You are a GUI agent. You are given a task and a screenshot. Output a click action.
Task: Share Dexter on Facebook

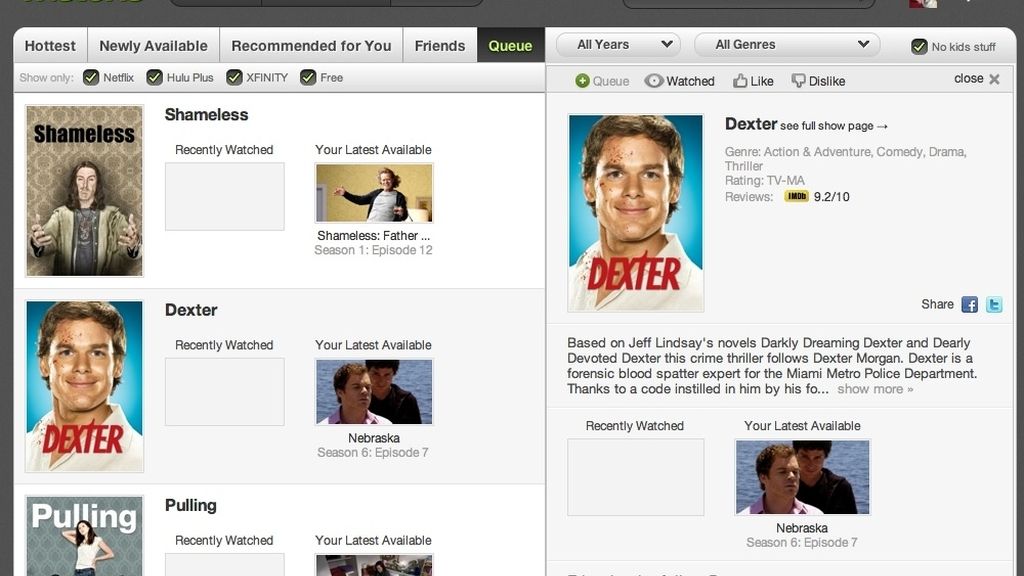click(x=970, y=304)
